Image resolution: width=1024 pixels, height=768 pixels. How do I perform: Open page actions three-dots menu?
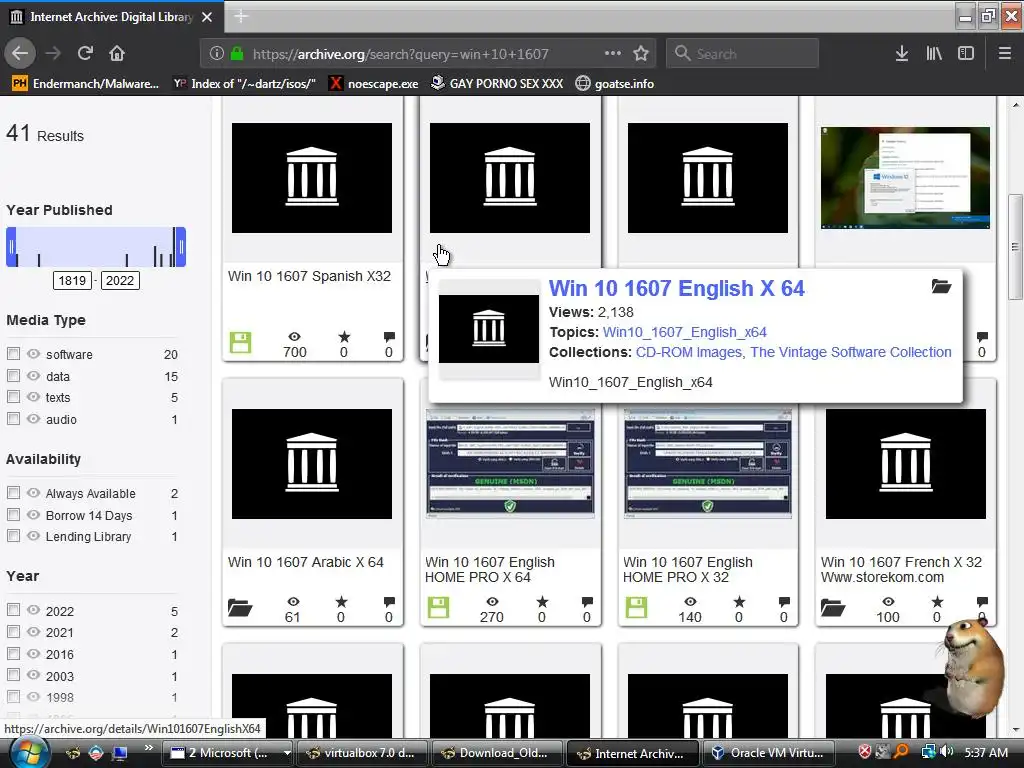(613, 53)
